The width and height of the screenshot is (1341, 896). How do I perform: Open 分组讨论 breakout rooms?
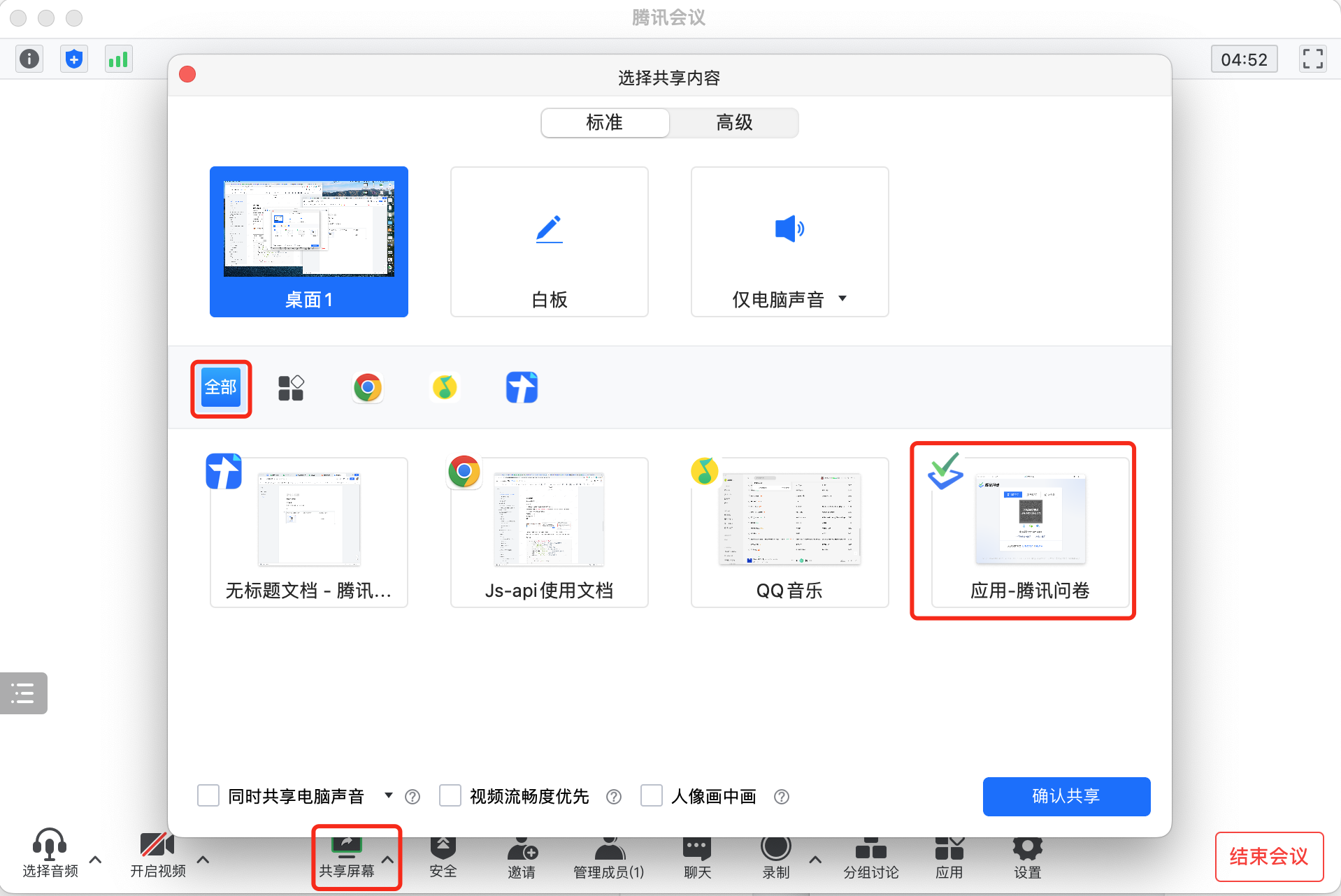(871, 858)
